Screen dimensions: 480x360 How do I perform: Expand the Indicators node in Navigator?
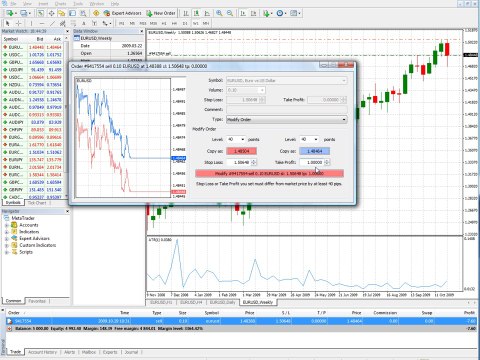[x=6, y=232]
